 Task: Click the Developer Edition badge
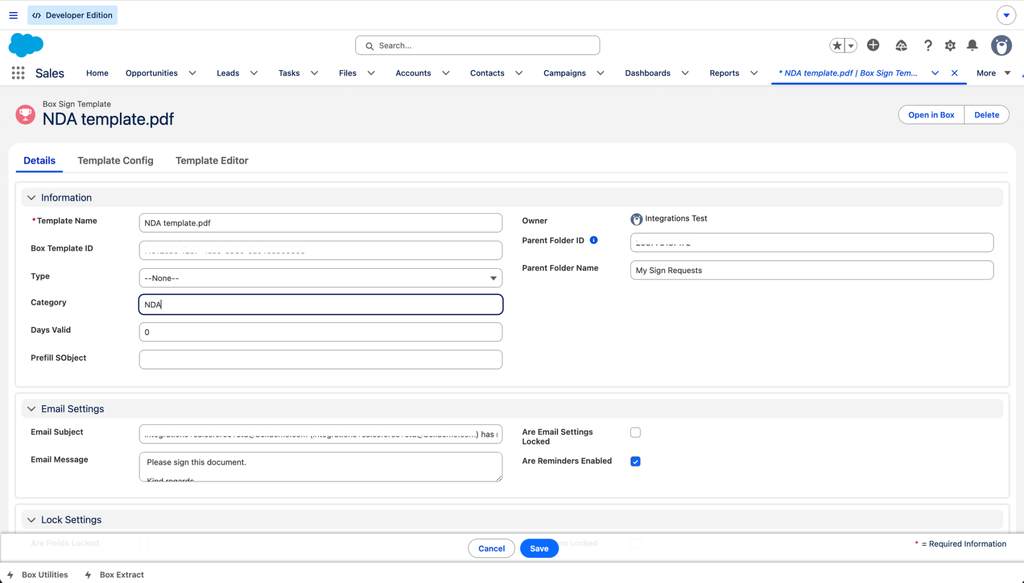tap(72, 15)
